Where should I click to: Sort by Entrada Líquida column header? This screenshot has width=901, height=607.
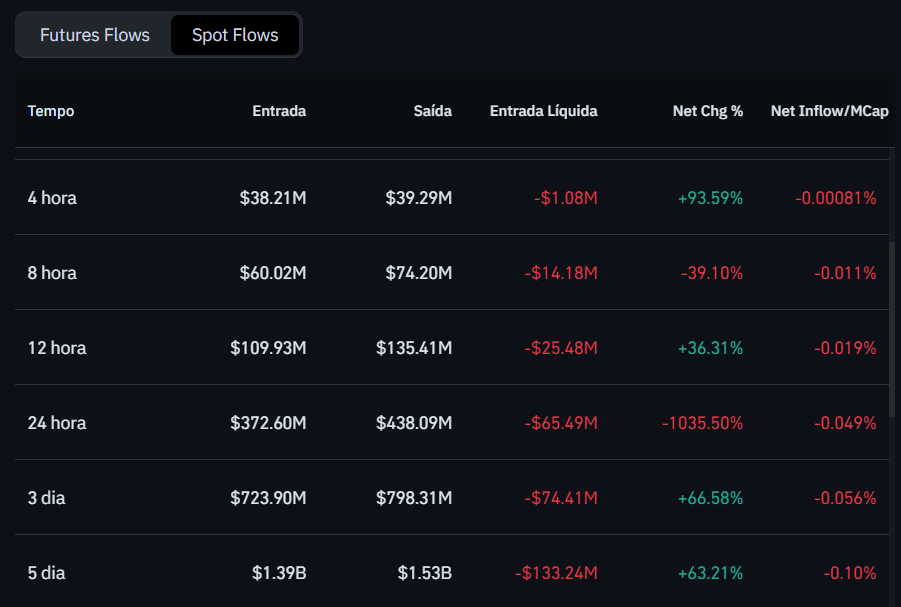(543, 111)
